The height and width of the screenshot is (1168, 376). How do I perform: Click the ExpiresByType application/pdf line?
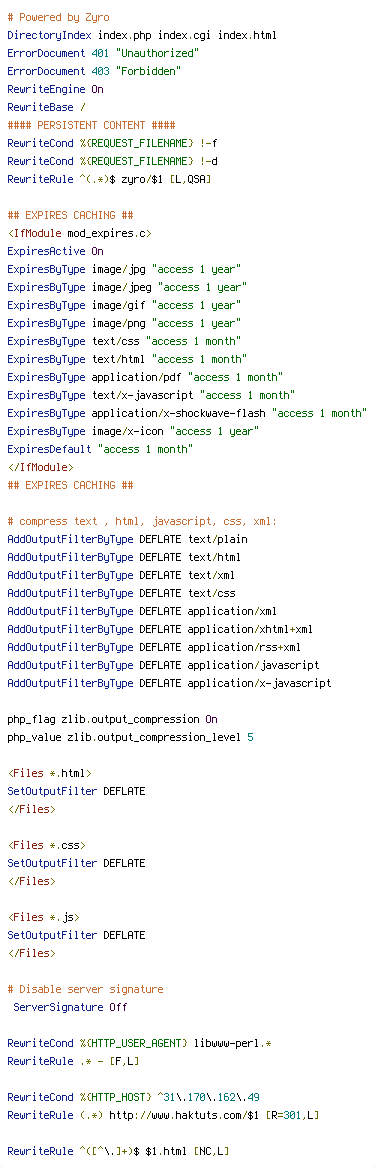(x=145, y=377)
